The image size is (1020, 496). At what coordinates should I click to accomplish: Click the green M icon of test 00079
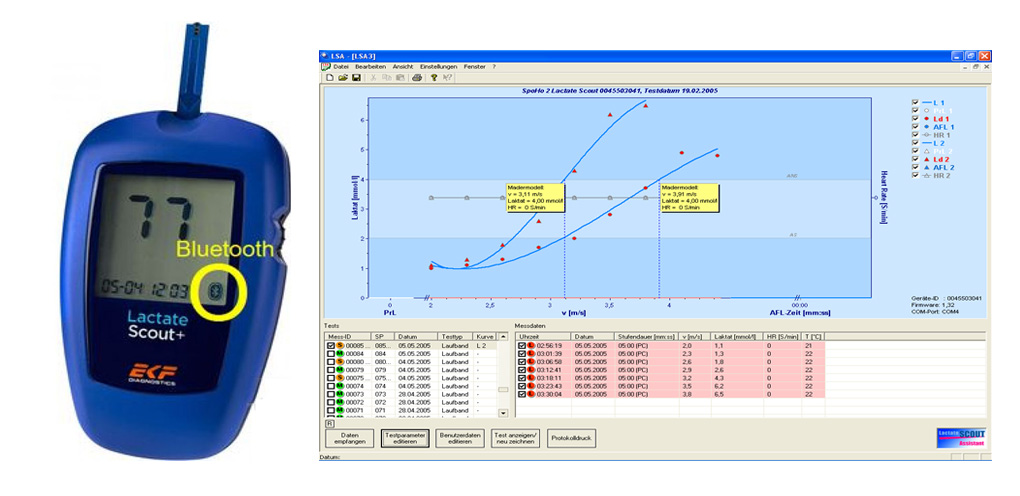pyautogui.click(x=340, y=370)
